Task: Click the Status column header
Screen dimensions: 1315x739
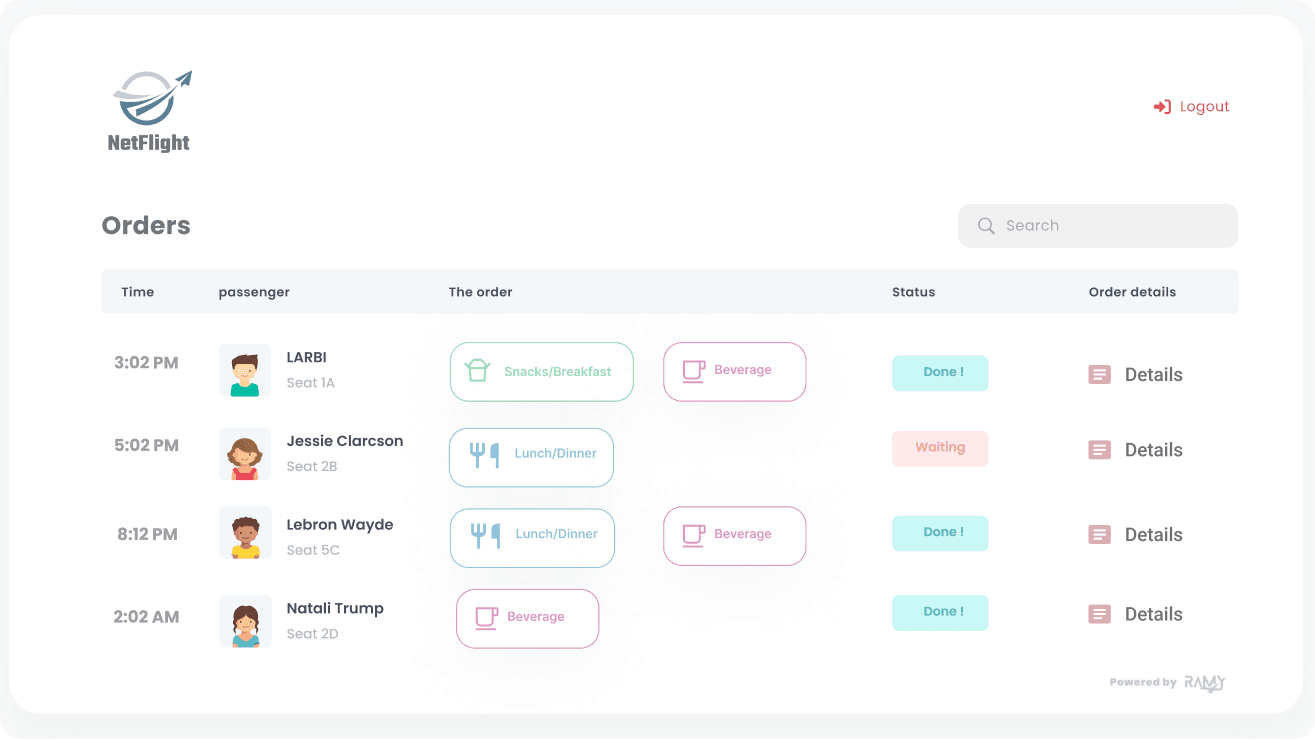Action: click(913, 292)
